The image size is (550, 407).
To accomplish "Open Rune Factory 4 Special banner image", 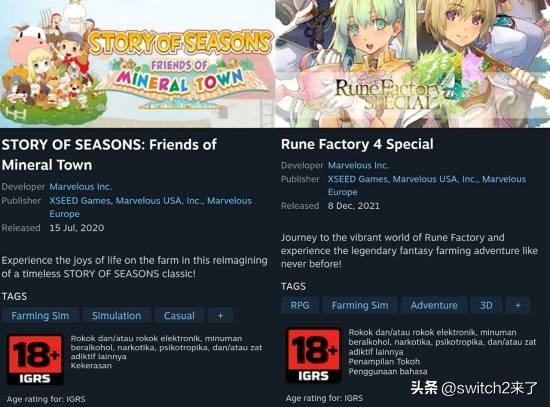I will (x=412, y=64).
